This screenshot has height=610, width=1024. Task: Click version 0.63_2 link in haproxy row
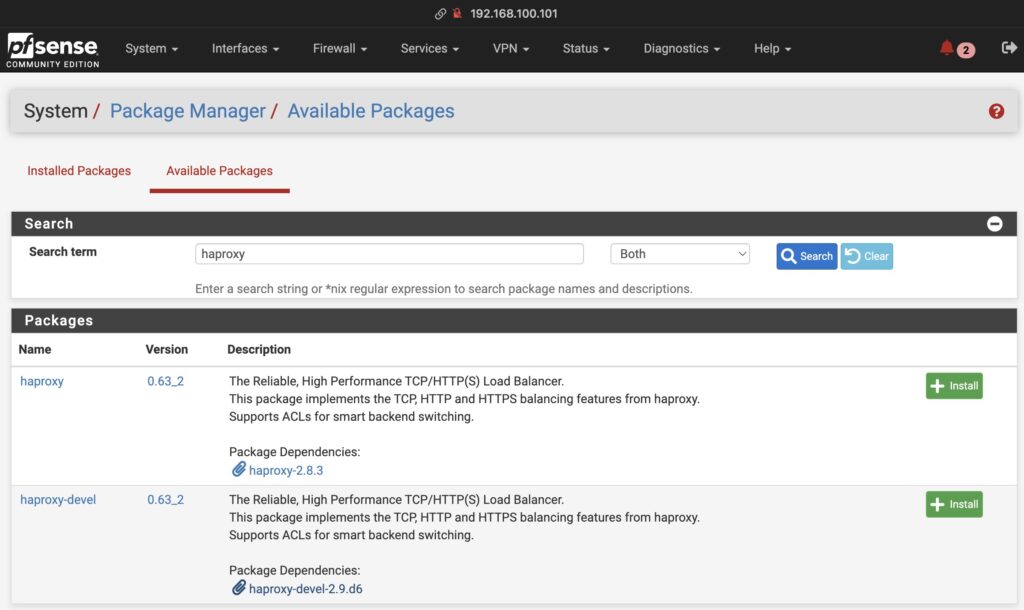point(165,381)
